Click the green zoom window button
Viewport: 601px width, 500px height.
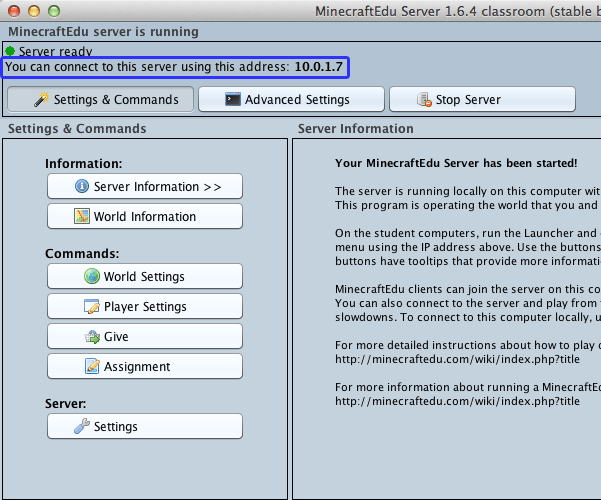pos(54,11)
